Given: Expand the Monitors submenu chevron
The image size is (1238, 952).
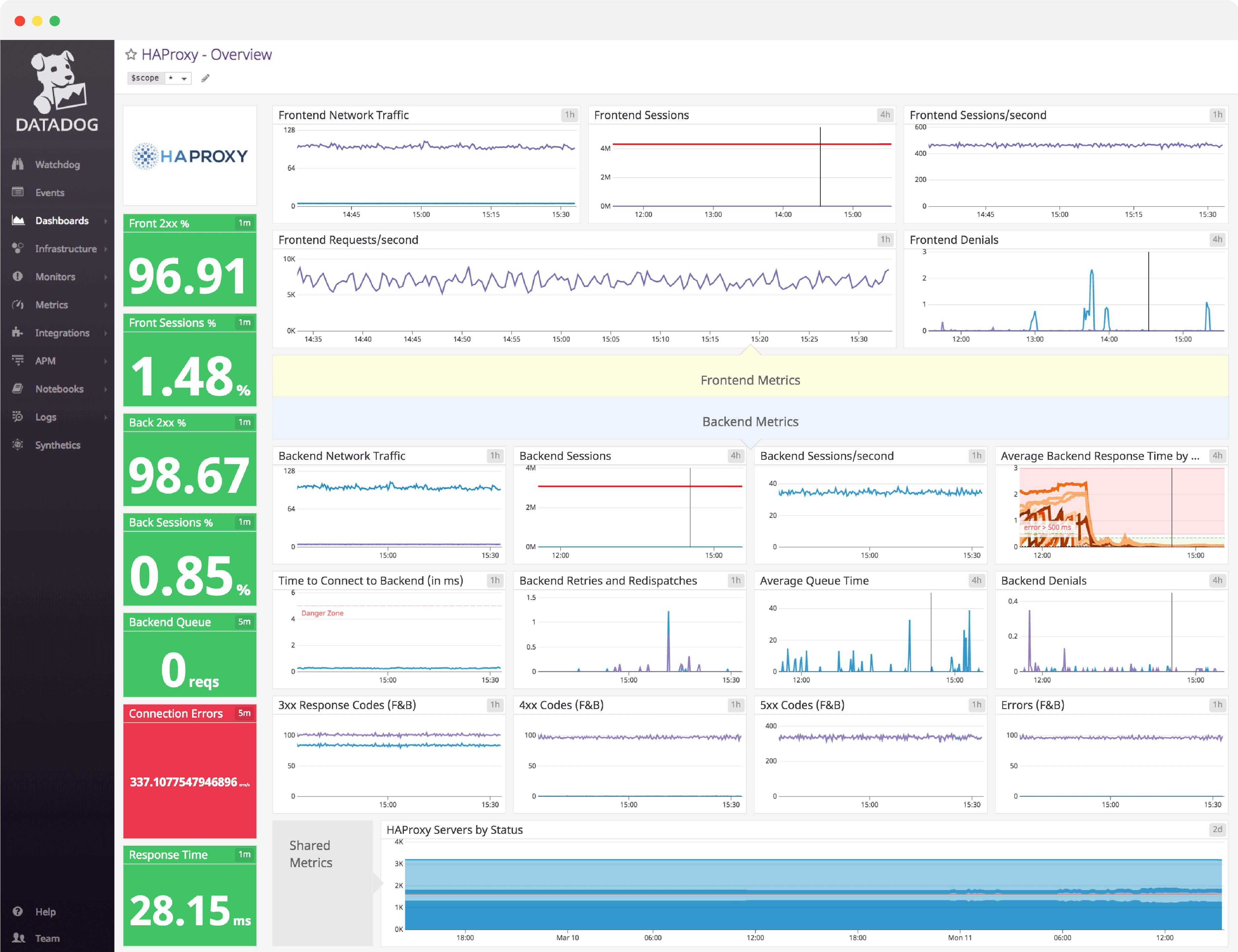Looking at the screenshot, I should point(105,277).
